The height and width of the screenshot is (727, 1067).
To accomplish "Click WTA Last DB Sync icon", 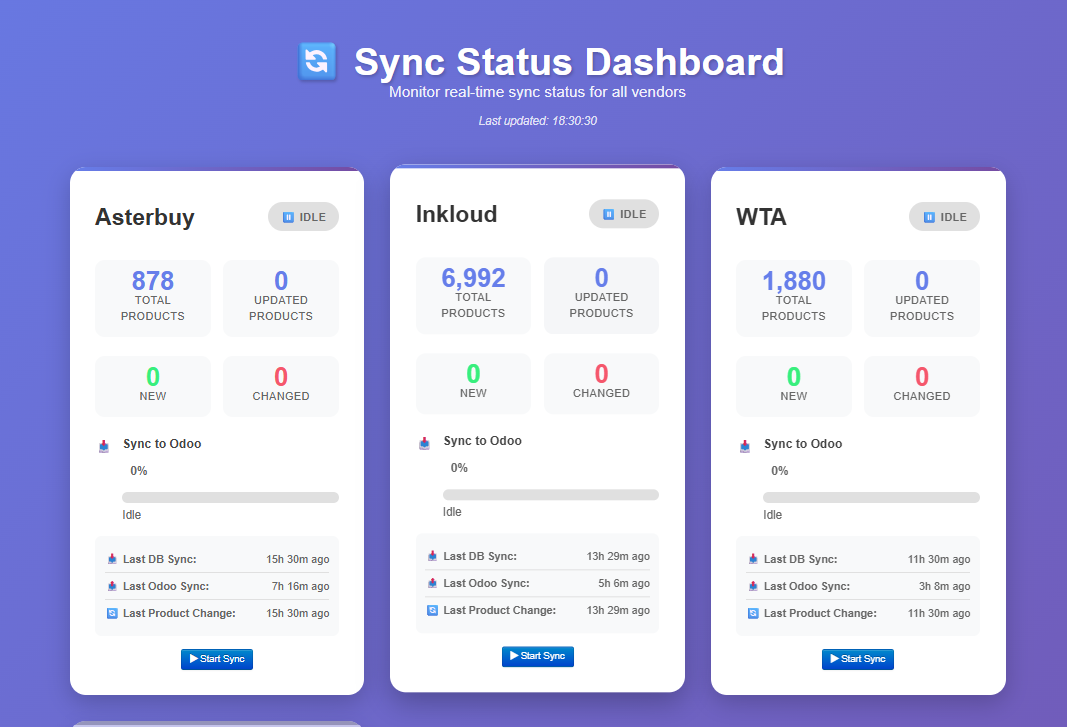I will point(753,559).
